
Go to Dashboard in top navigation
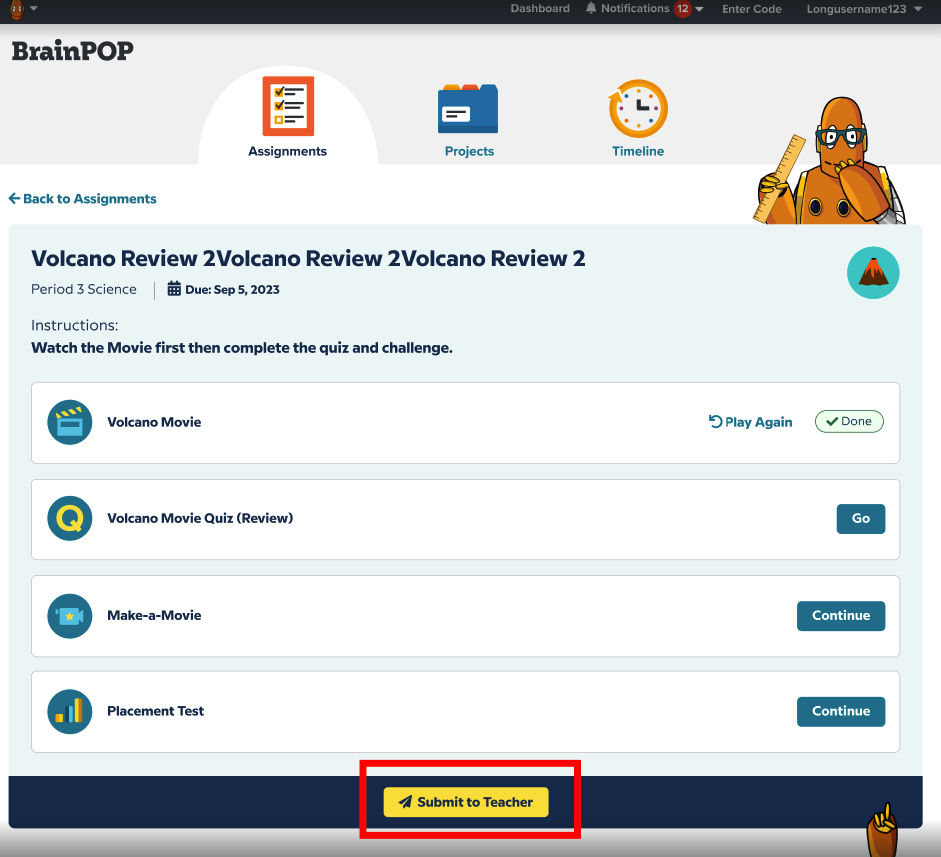click(540, 9)
